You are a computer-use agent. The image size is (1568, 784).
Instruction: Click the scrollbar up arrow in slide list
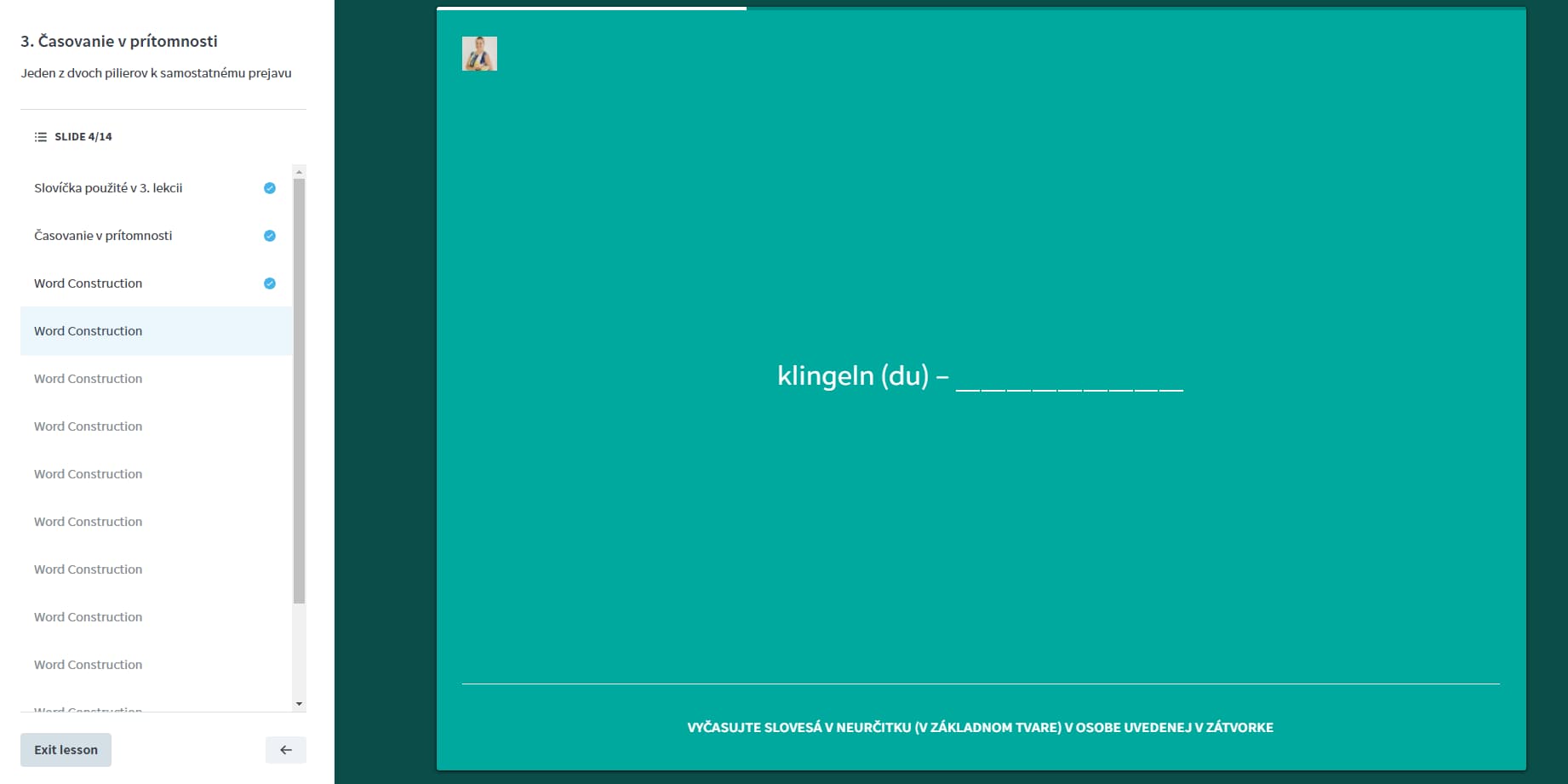(299, 172)
